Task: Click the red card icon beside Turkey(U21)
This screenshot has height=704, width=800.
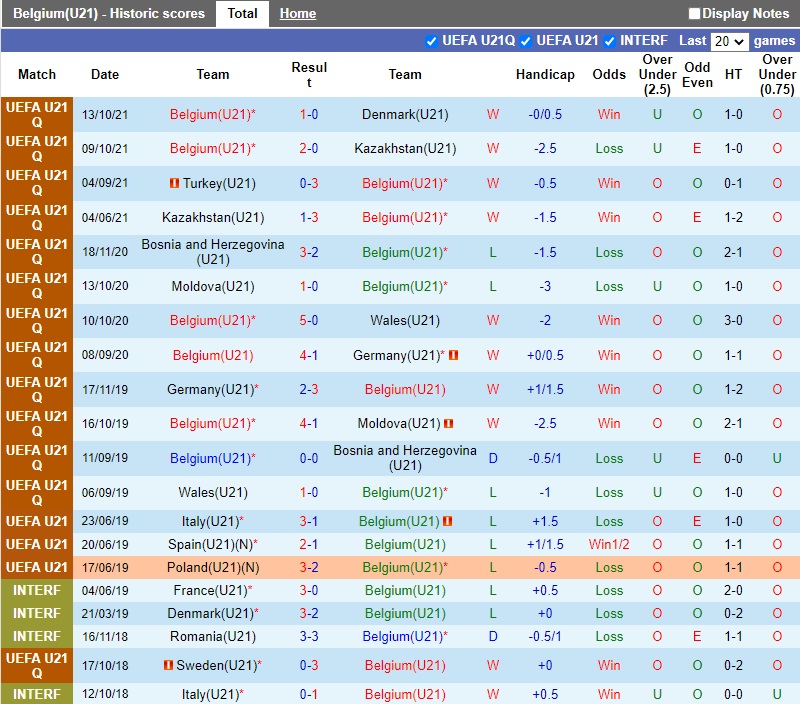Action: pyautogui.click(x=174, y=183)
